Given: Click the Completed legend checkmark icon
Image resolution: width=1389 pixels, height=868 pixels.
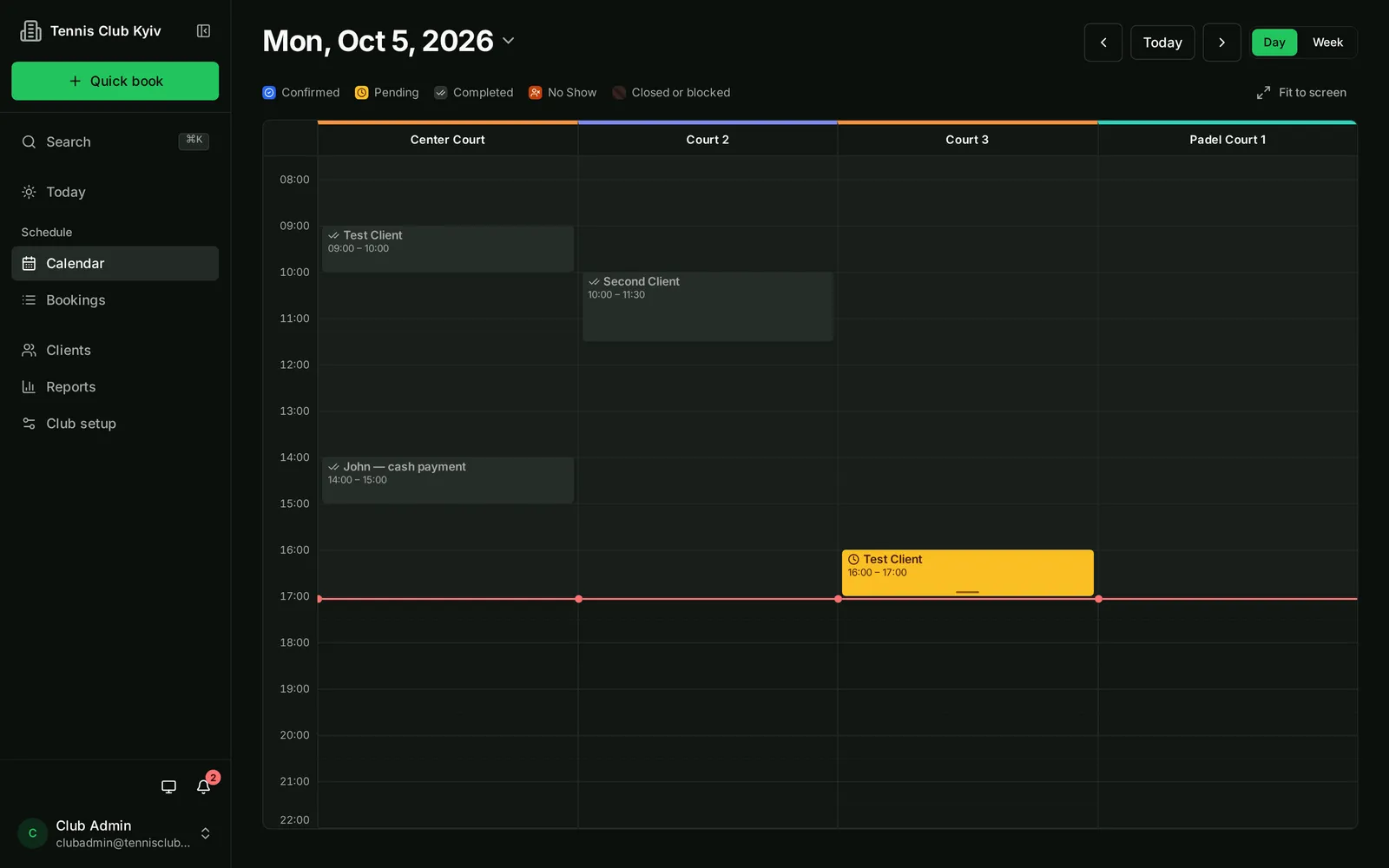Looking at the screenshot, I should point(441,93).
